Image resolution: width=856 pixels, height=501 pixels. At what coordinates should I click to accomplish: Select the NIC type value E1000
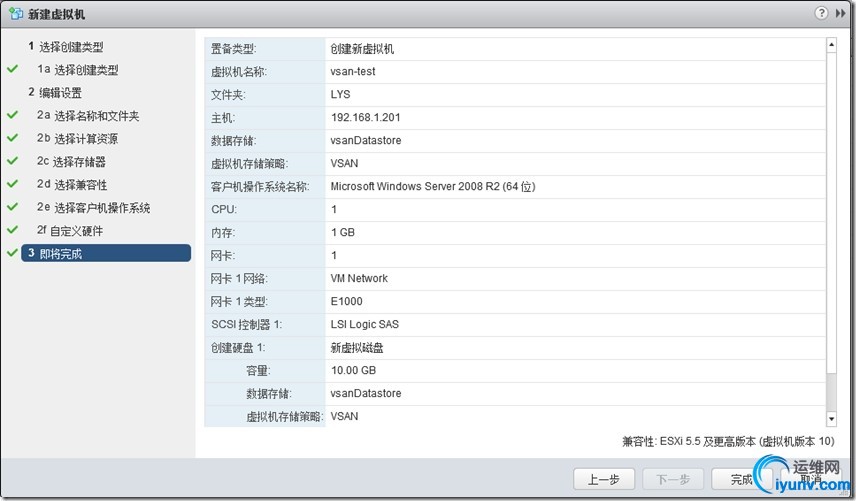pyautogui.click(x=346, y=301)
